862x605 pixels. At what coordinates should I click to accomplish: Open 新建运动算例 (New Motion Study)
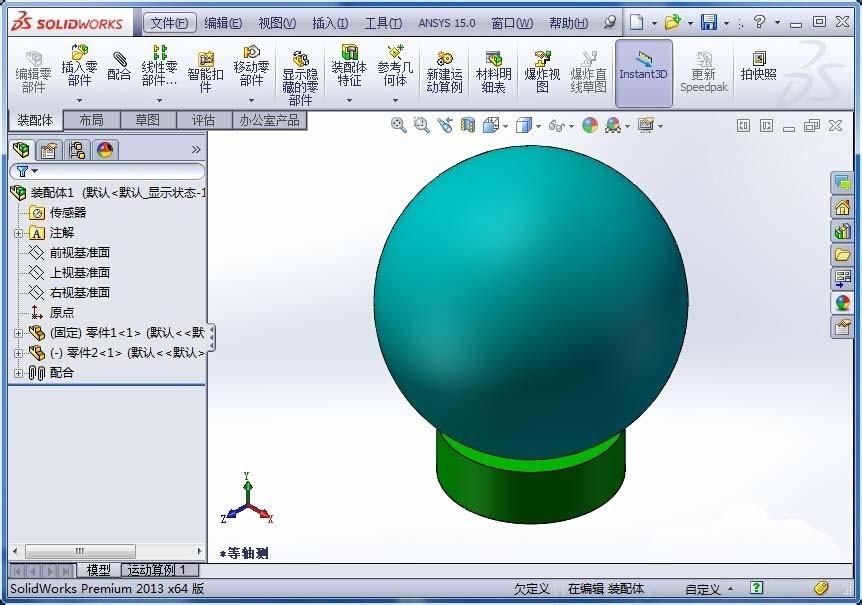click(x=443, y=70)
